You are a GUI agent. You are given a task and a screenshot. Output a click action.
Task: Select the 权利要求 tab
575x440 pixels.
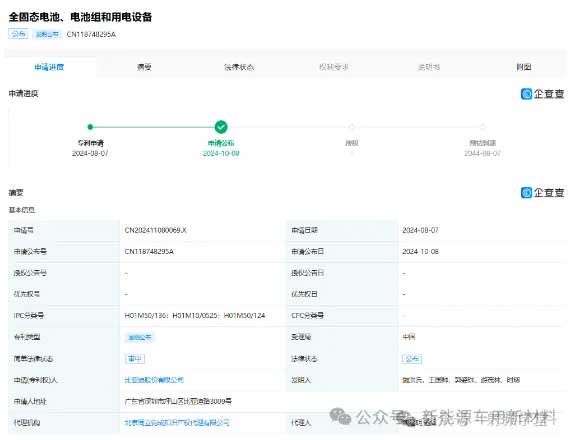click(334, 67)
